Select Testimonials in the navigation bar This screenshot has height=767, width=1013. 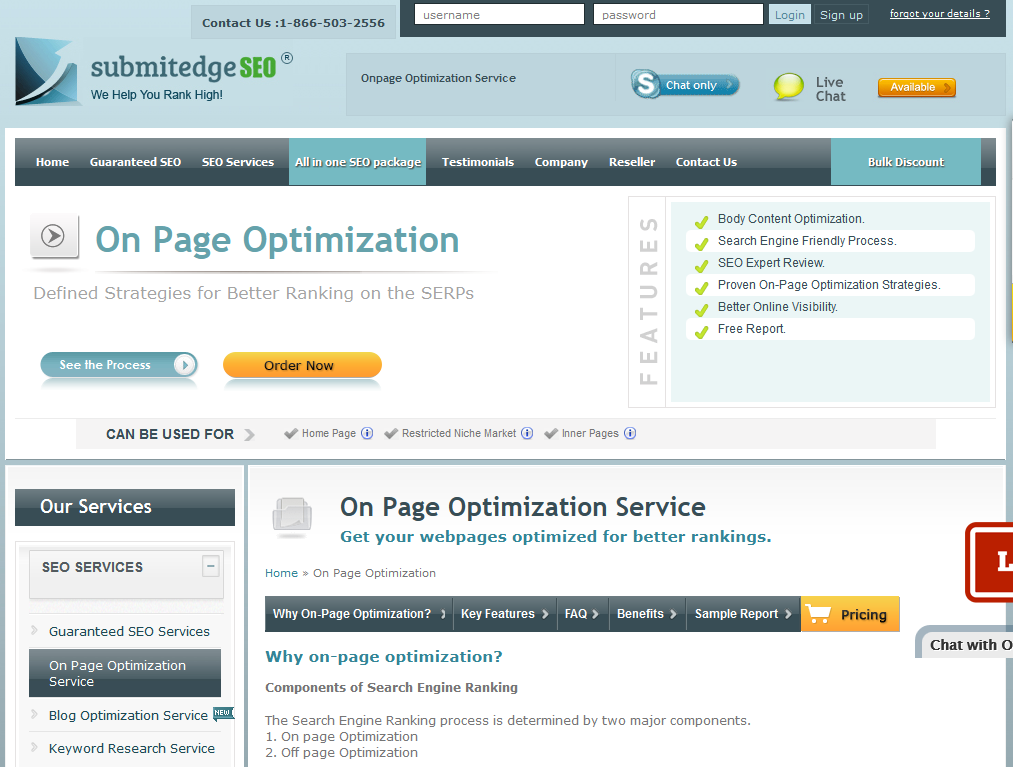477,162
